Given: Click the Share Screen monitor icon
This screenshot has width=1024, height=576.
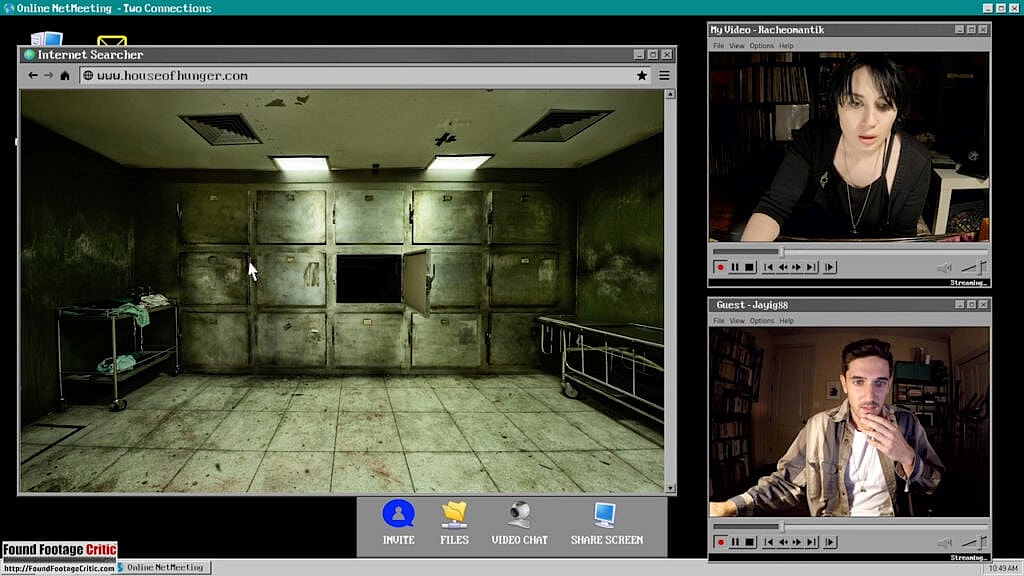Looking at the screenshot, I should (606, 515).
